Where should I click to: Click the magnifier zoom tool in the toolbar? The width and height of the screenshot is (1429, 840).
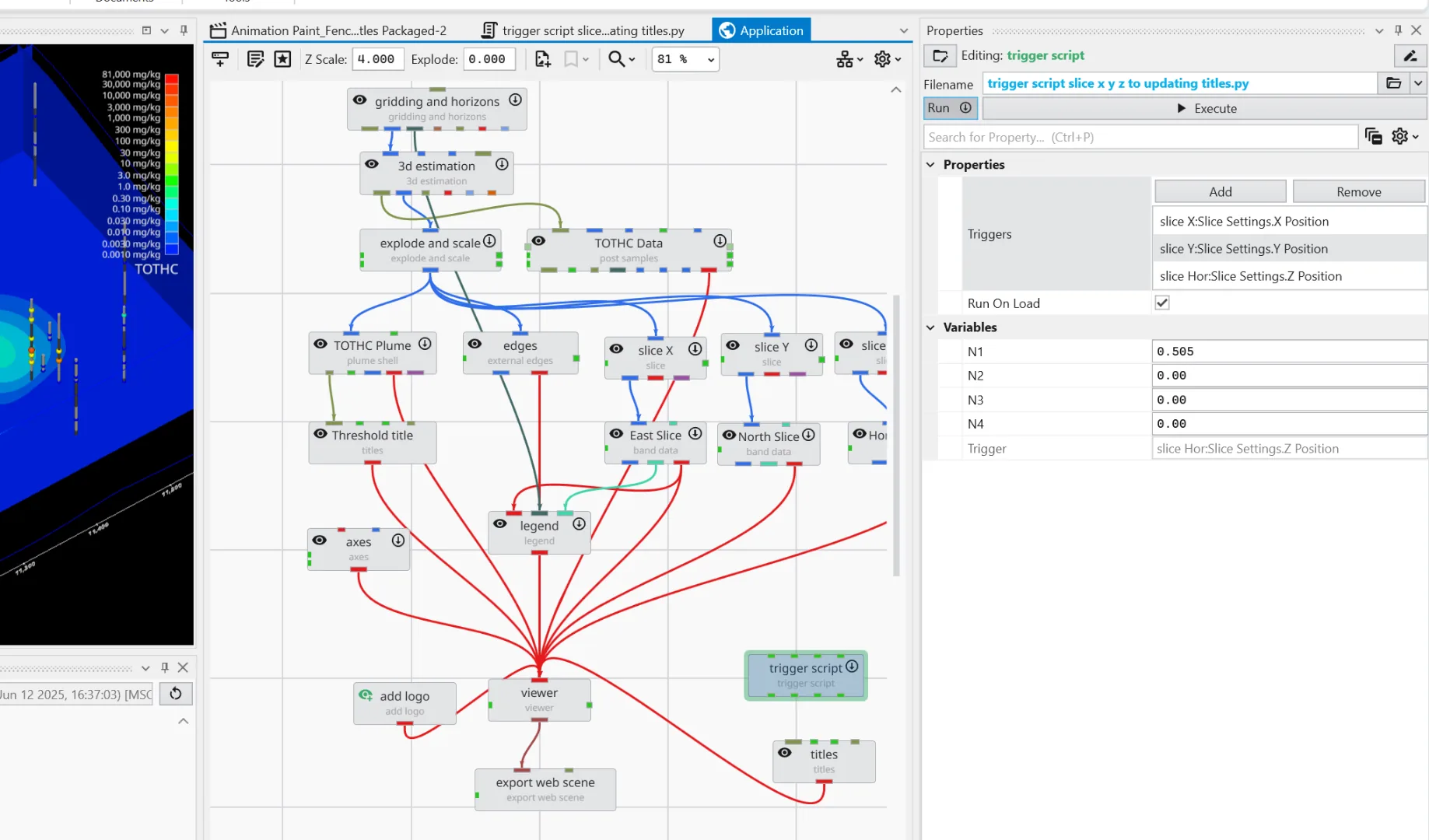coord(622,59)
